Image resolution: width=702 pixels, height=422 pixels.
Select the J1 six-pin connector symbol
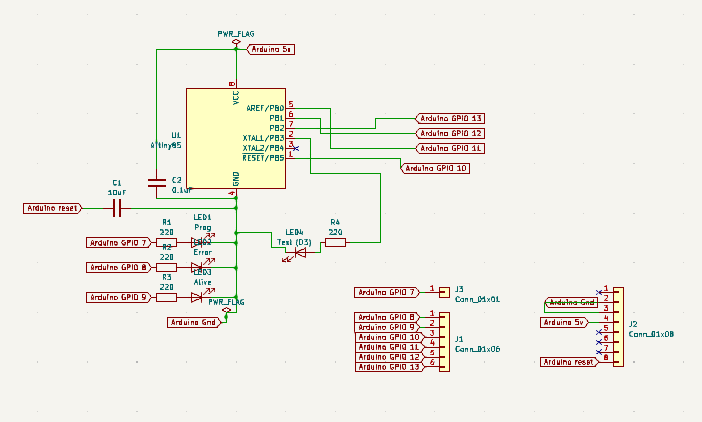[x=444, y=342]
